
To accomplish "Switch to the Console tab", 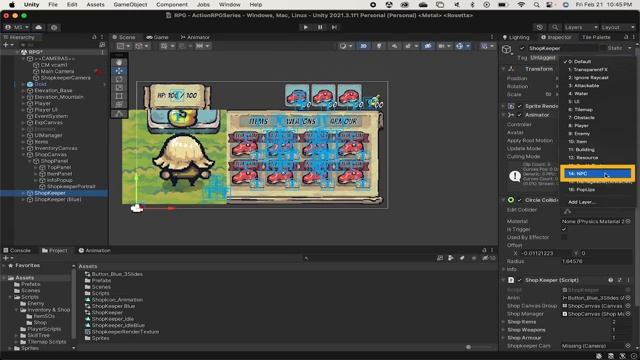I will click(17, 251).
